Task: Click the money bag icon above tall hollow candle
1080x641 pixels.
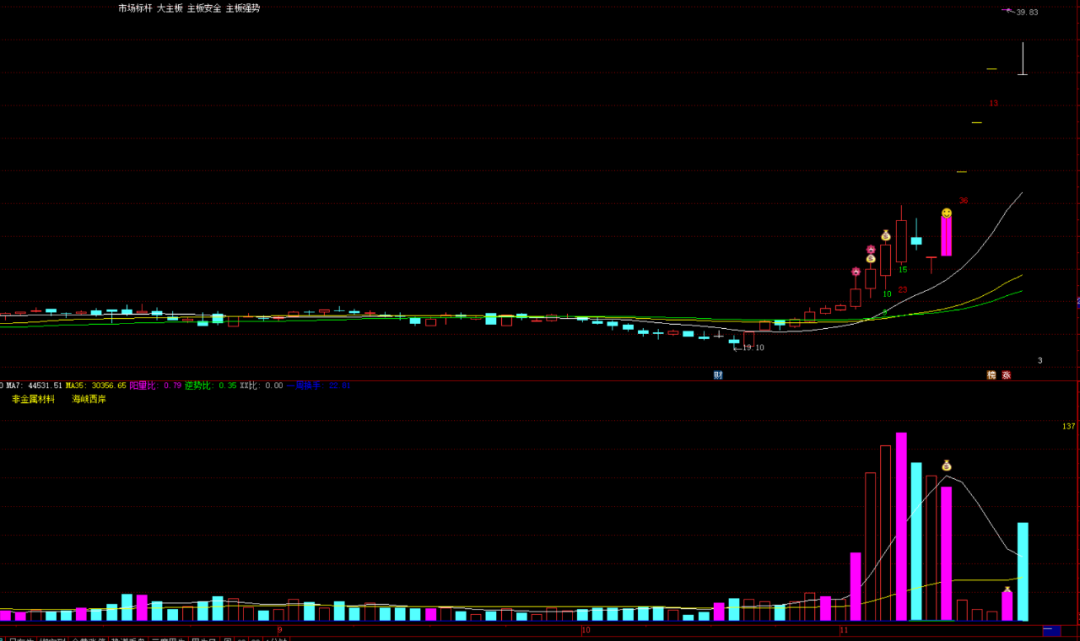Action: click(x=886, y=236)
